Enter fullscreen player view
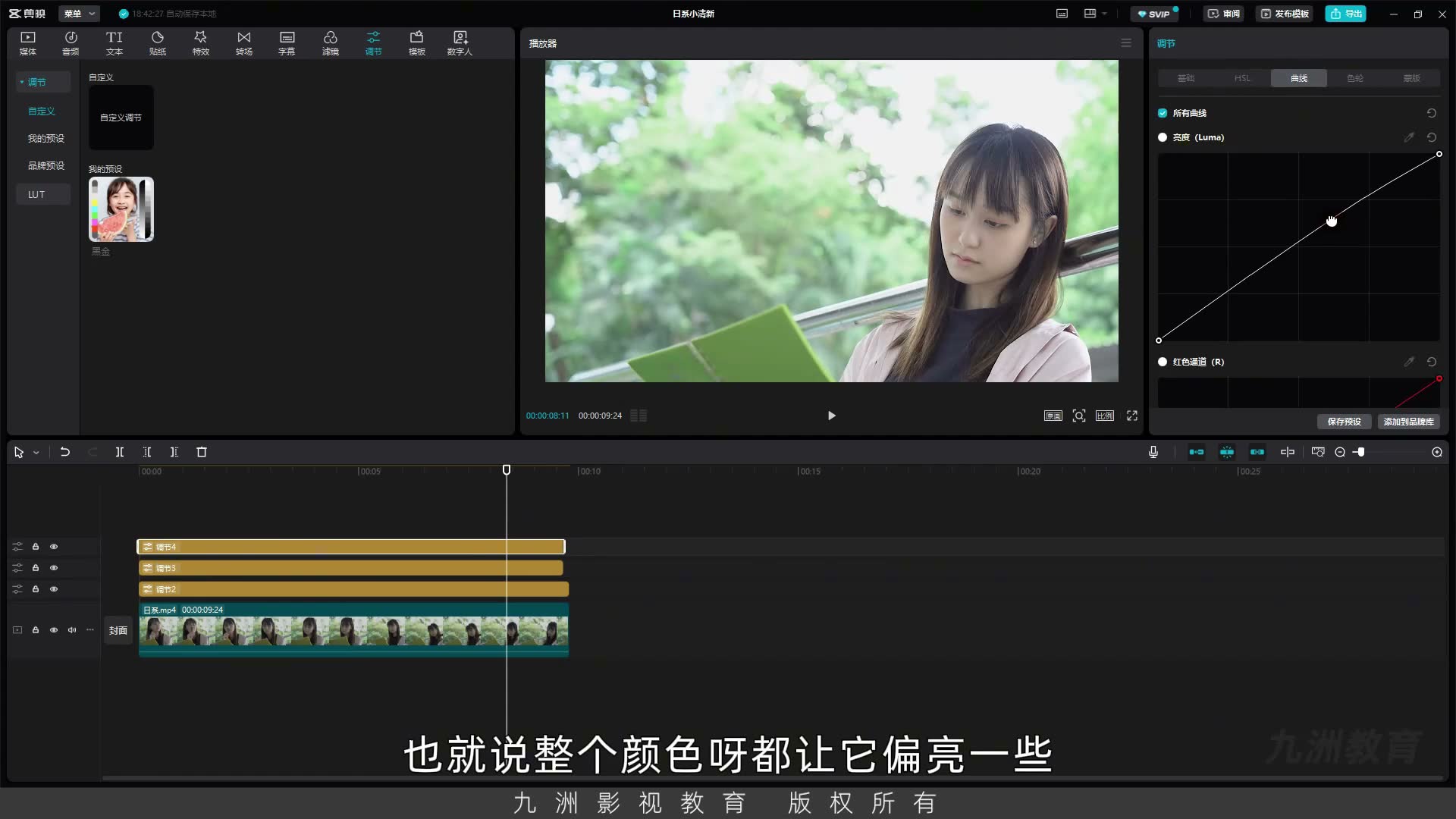This screenshot has height=819, width=1456. (x=1132, y=416)
